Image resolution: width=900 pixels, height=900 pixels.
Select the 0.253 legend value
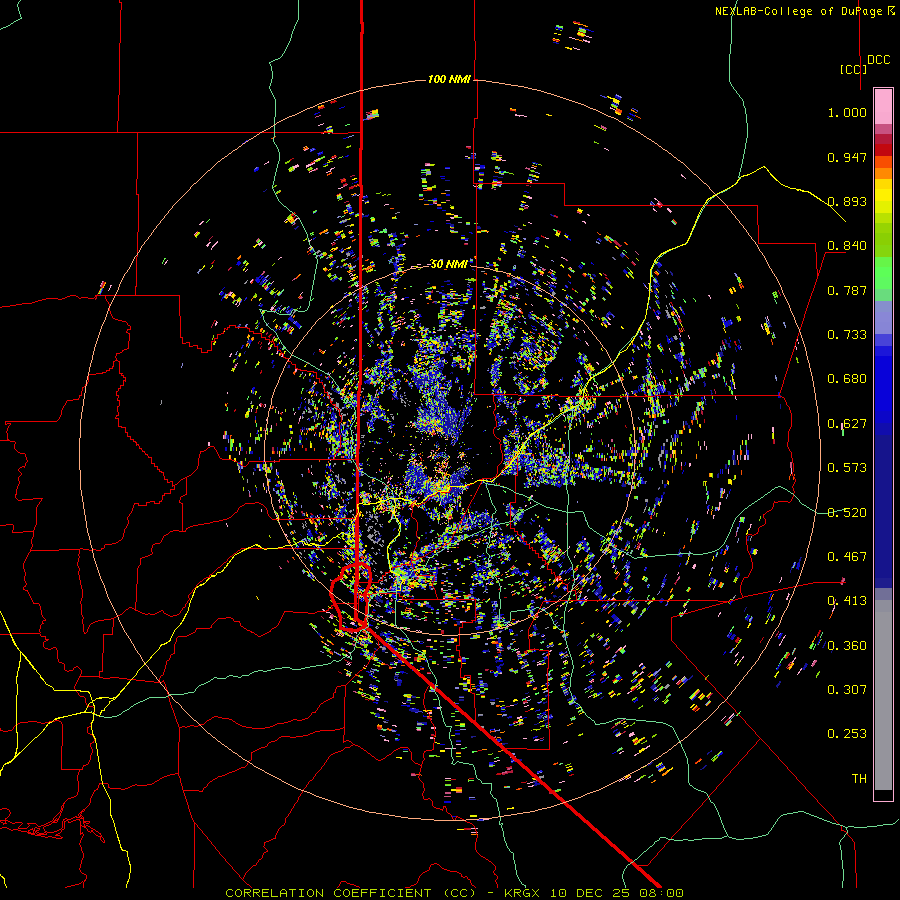[847, 734]
